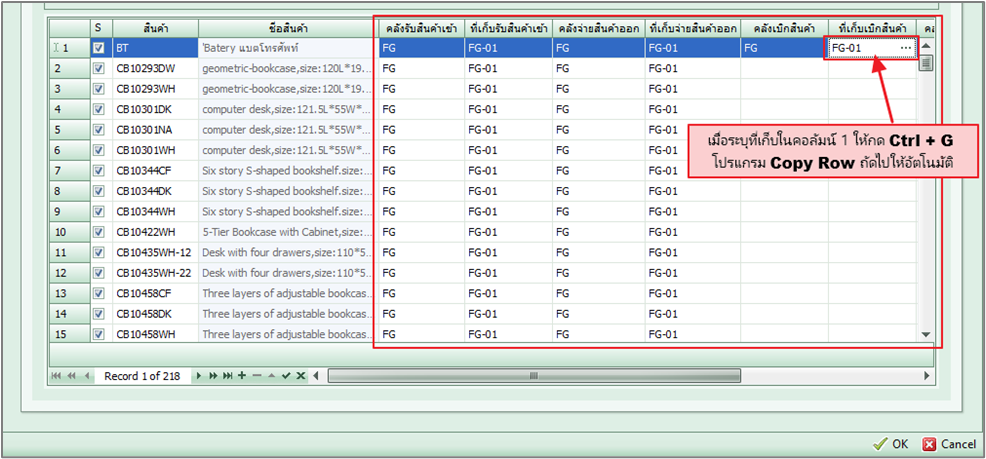The height and width of the screenshot is (459, 986).
Task: Open the ellipsis lookup in FG-01 cell
Action: pos(906,48)
